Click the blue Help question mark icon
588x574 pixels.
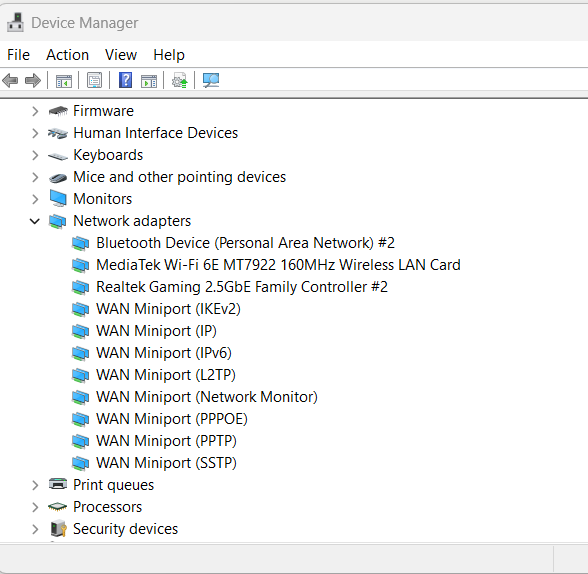tap(125, 80)
